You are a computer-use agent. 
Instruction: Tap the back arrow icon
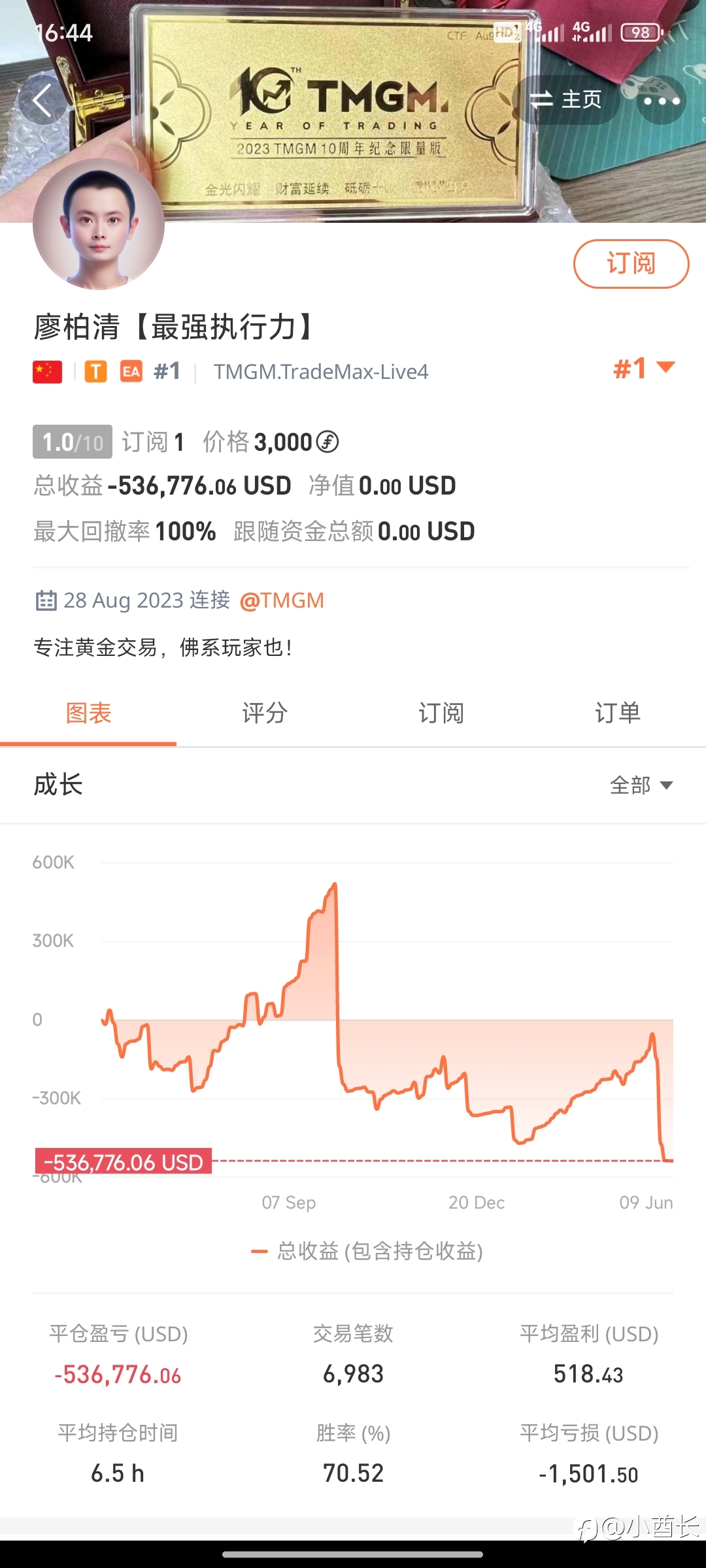[x=42, y=101]
